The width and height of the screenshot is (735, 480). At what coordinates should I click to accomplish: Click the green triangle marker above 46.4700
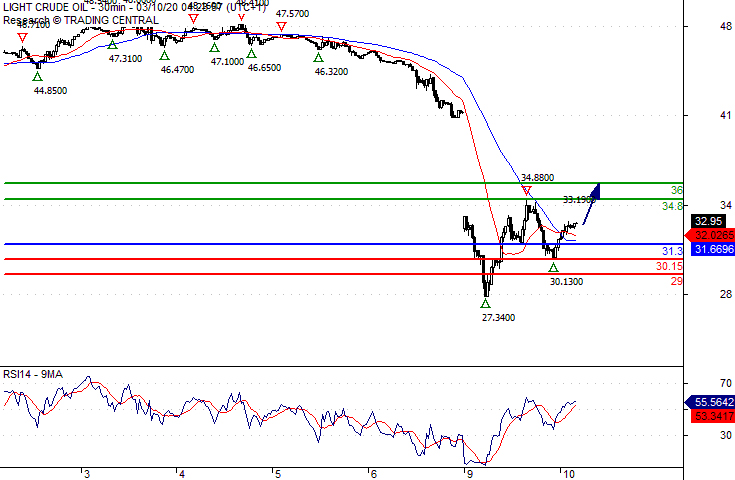pyautogui.click(x=165, y=55)
